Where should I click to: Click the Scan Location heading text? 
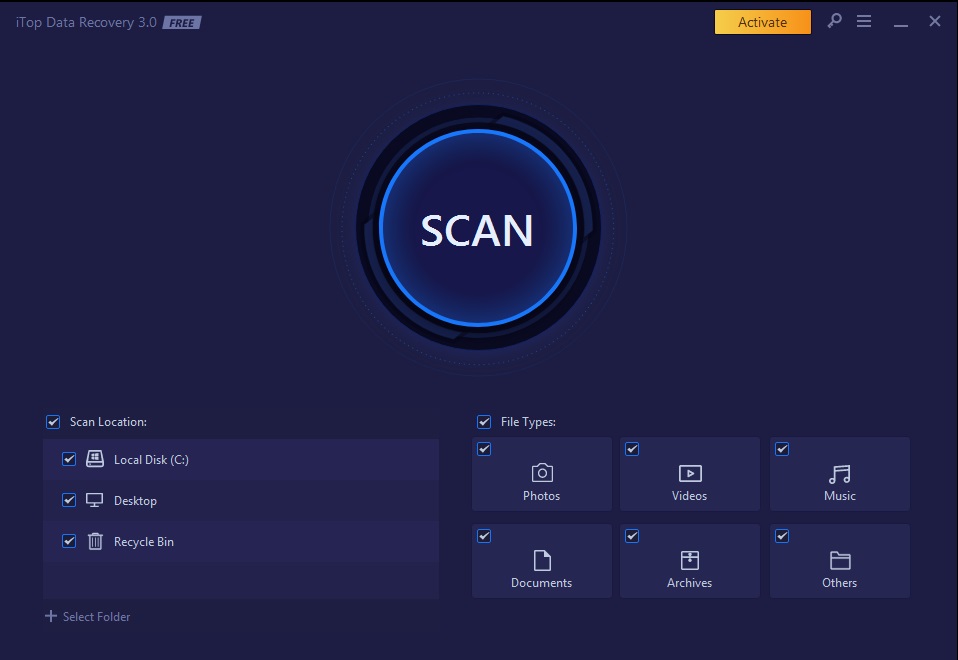[x=108, y=422]
